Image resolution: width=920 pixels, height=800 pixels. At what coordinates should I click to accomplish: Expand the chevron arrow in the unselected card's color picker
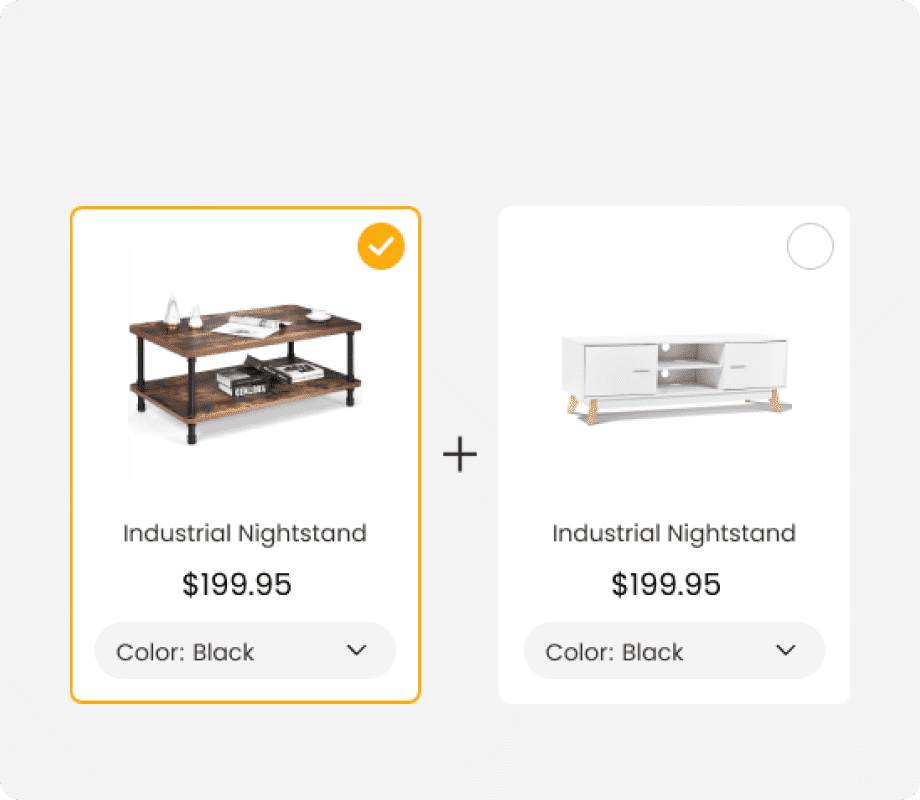[786, 651]
